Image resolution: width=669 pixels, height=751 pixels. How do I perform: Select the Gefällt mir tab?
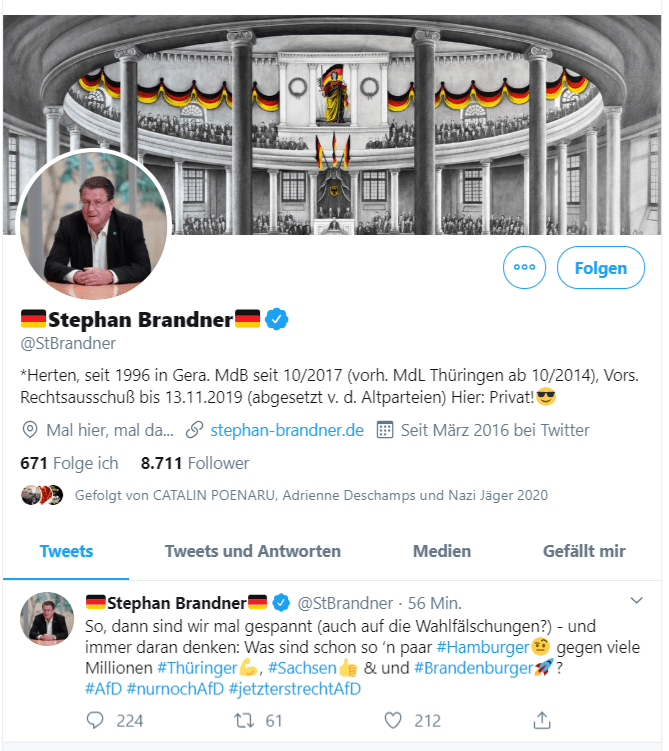[x=584, y=551]
